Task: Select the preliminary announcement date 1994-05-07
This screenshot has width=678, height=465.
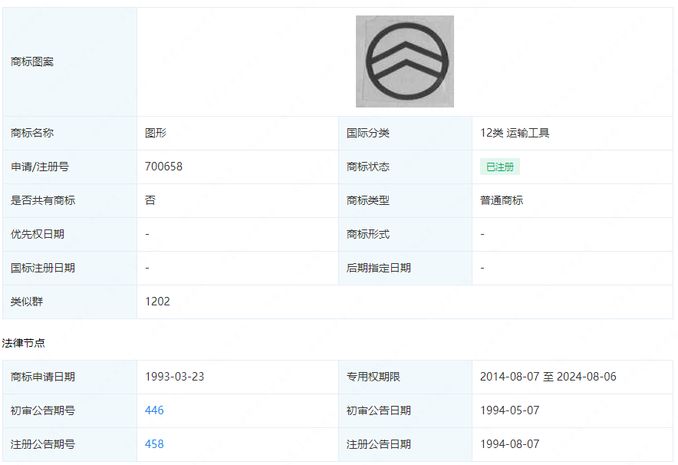Action: (x=512, y=410)
